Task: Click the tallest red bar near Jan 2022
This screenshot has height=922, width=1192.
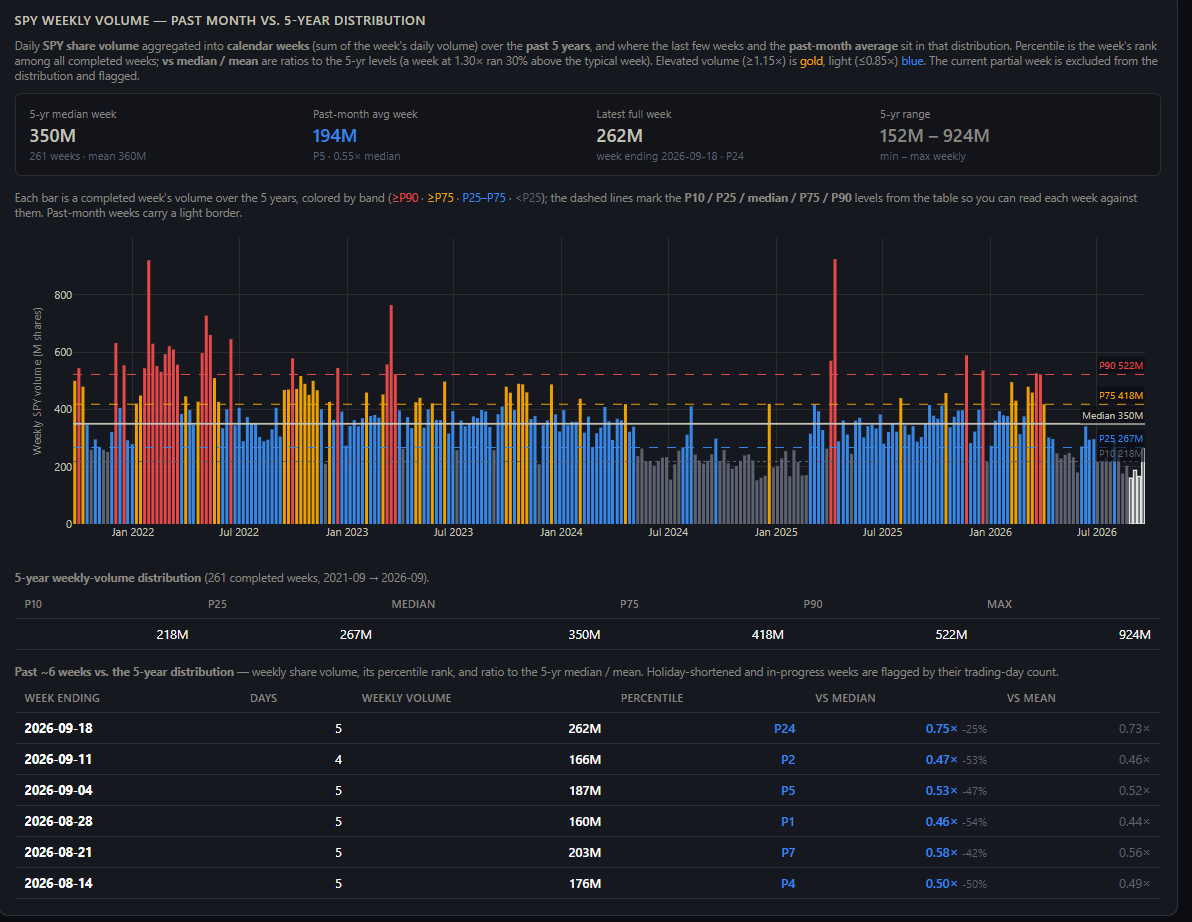Action: click(x=148, y=391)
